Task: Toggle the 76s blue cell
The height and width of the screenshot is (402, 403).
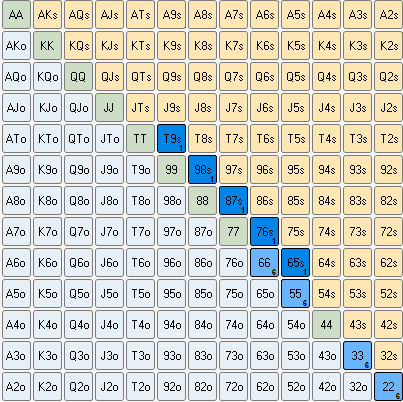Action: (x=264, y=231)
